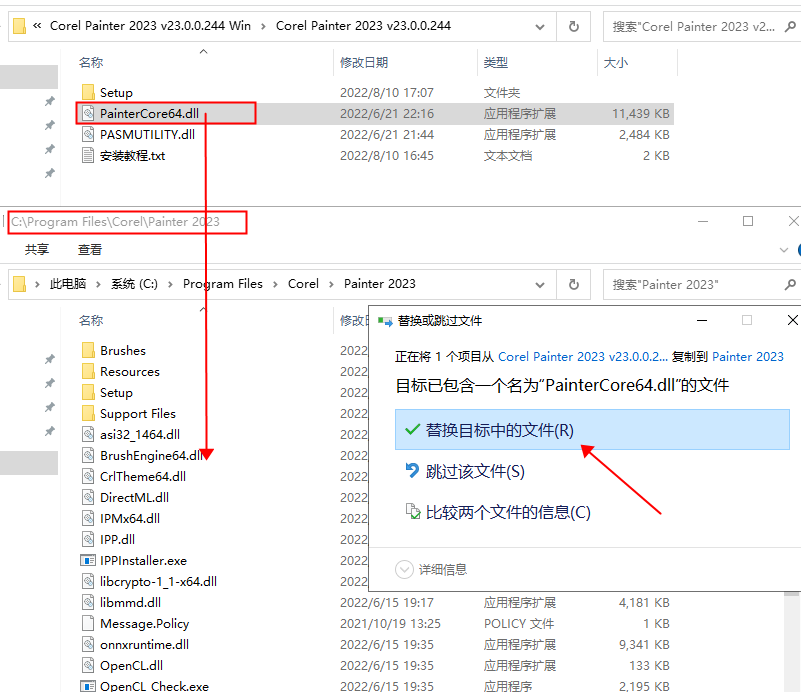Click 比较两个文件的信息(C) option
The width and height of the screenshot is (801, 692).
tap(508, 512)
